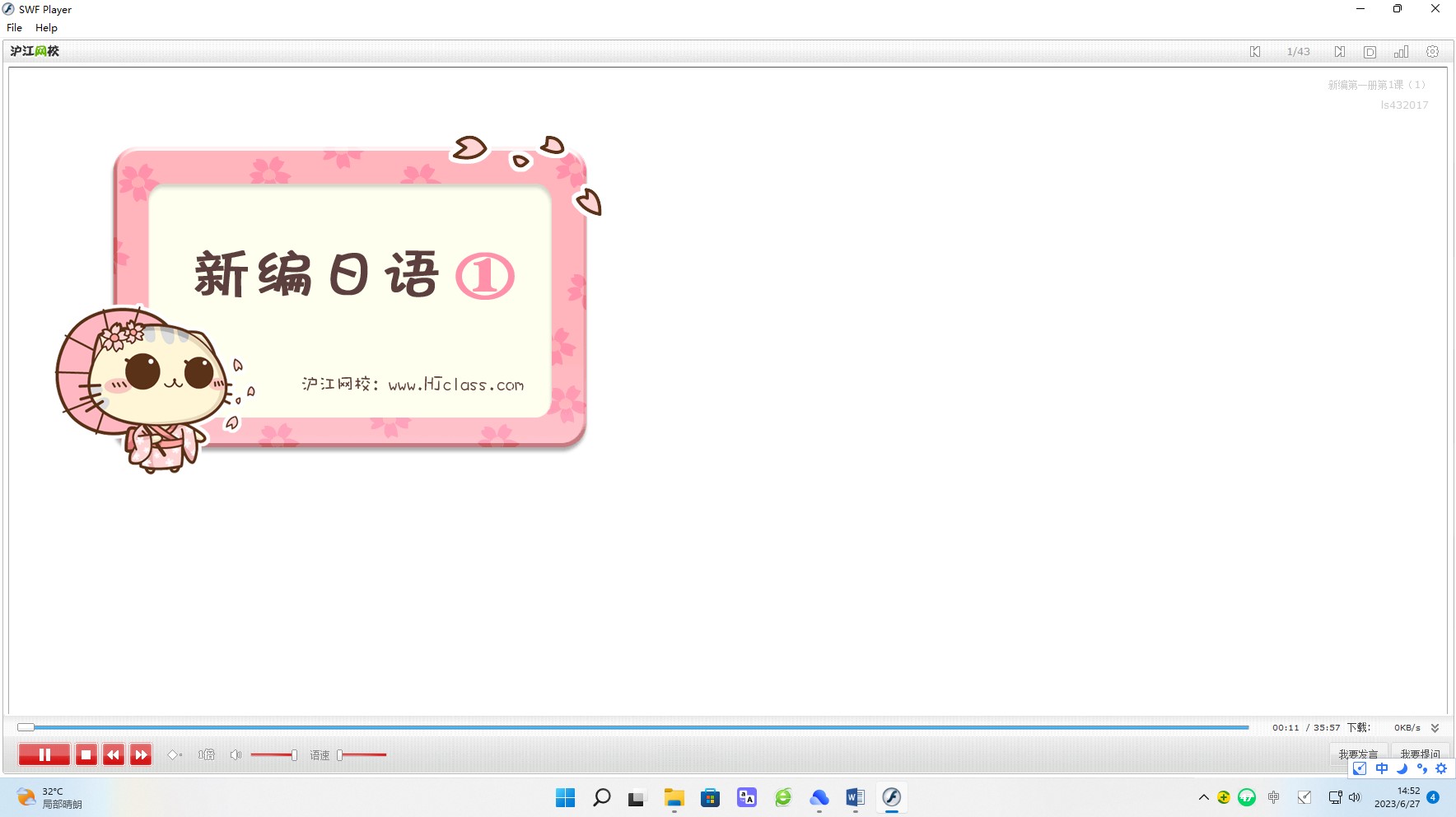Show hidden system tray icons
1456x817 pixels.
(1203, 797)
